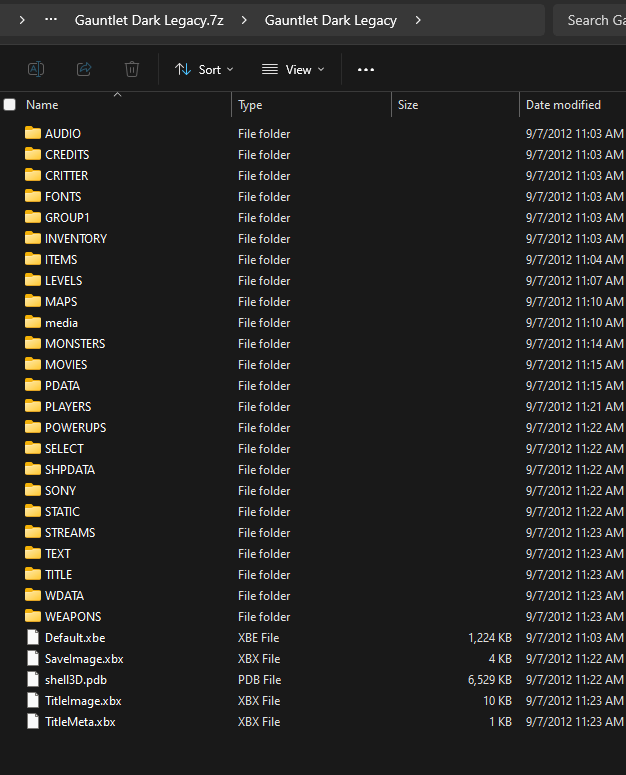
Task: Select the PLAYERS folder icon
Action: [x=33, y=406]
